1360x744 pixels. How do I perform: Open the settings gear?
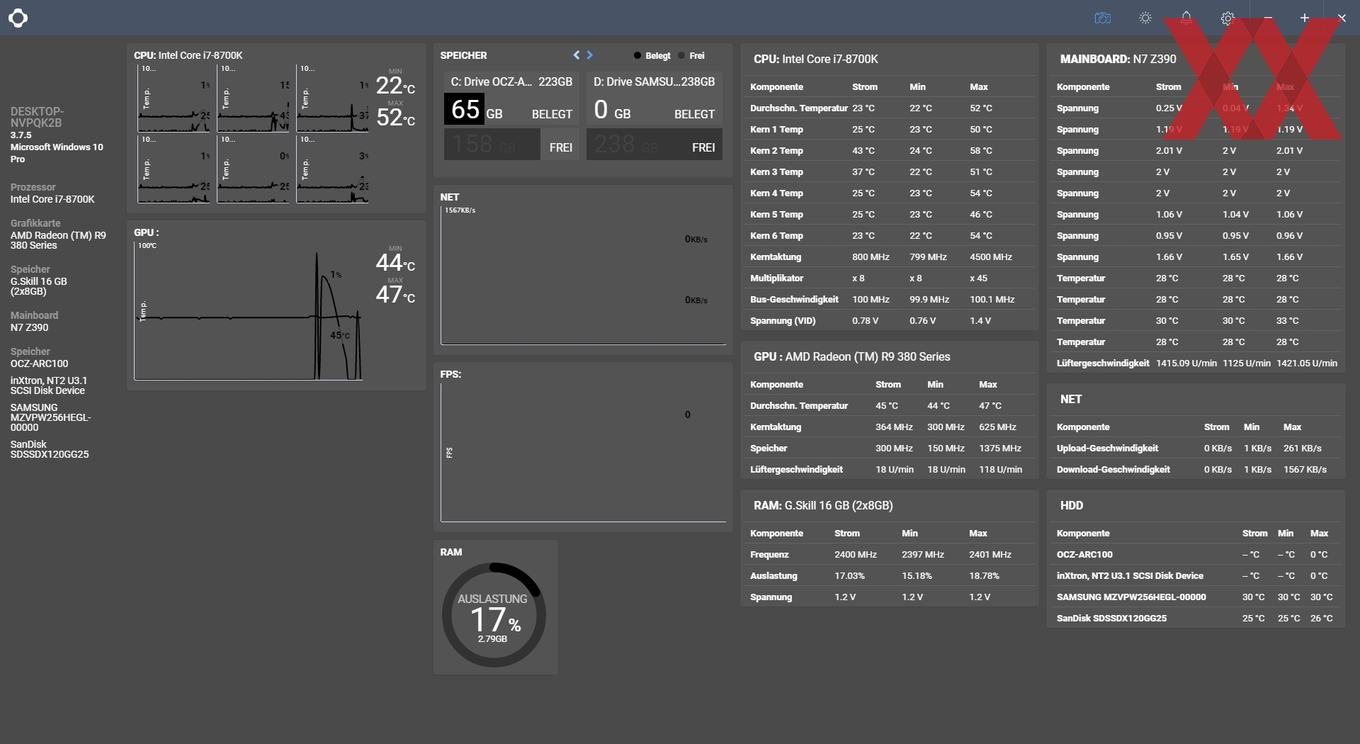tap(1227, 18)
